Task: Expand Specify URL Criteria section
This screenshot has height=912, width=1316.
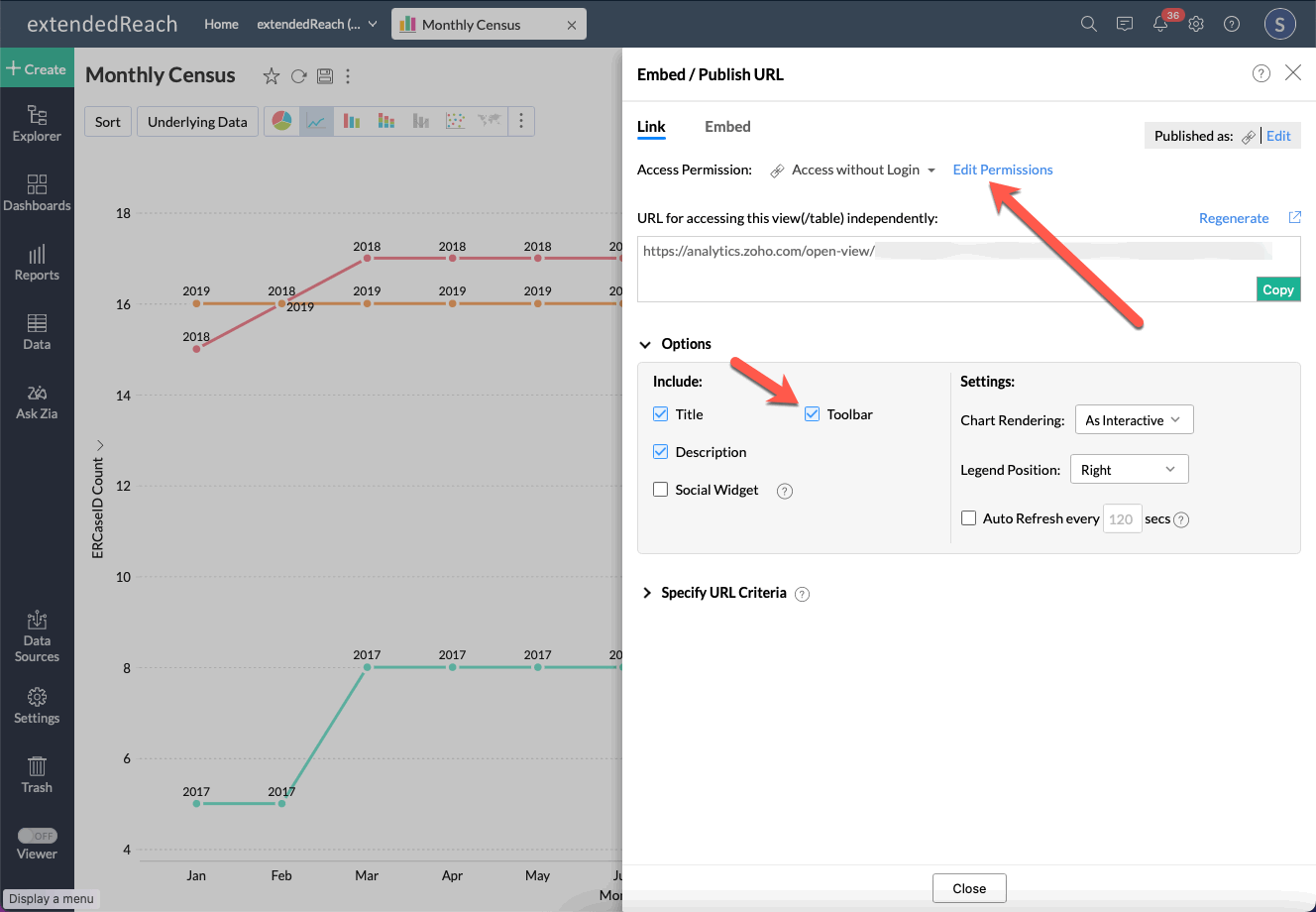Action: 724,593
